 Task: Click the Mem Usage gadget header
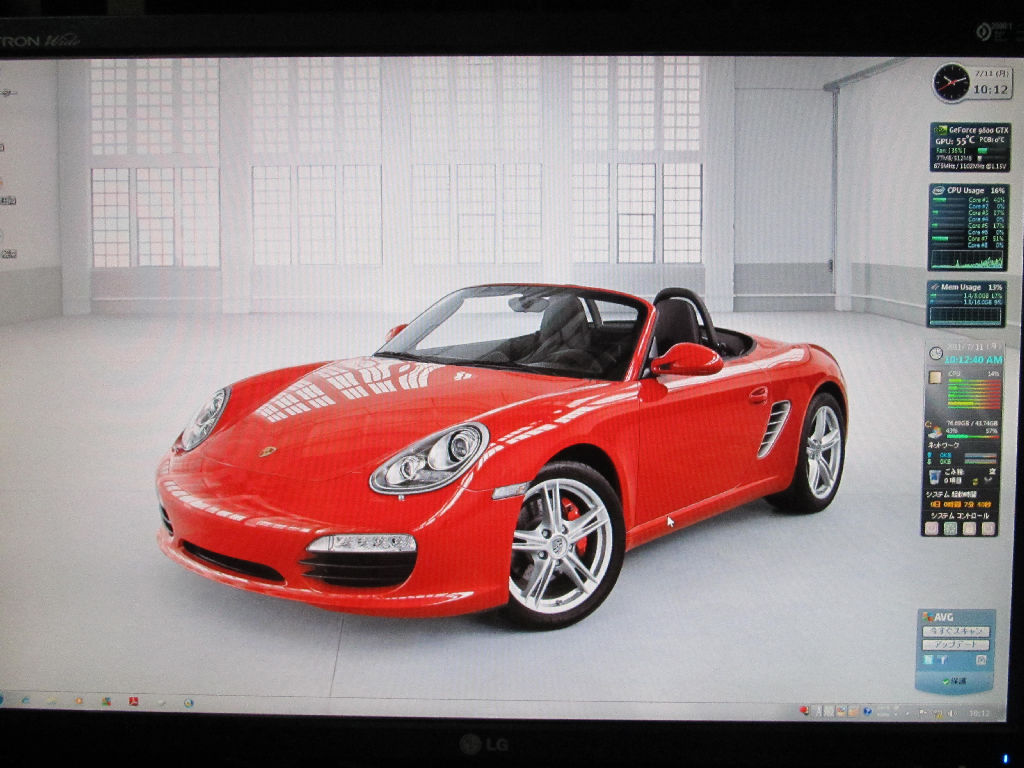[x=965, y=287]
